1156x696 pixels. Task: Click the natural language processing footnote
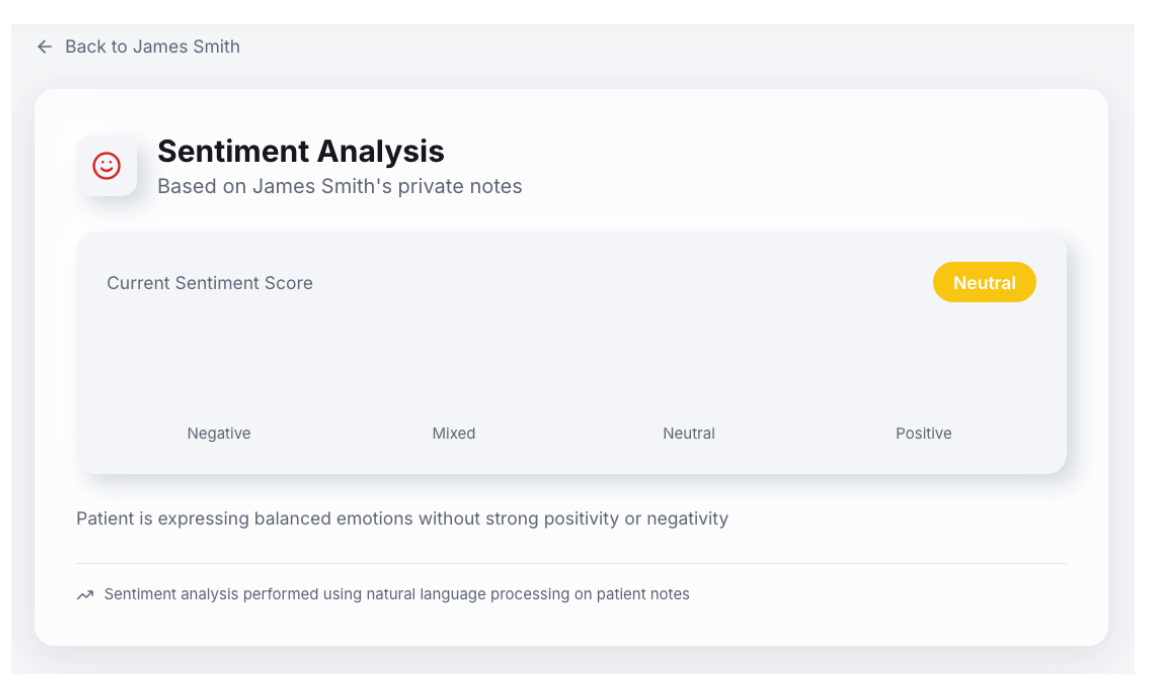[x=397, y=595]
